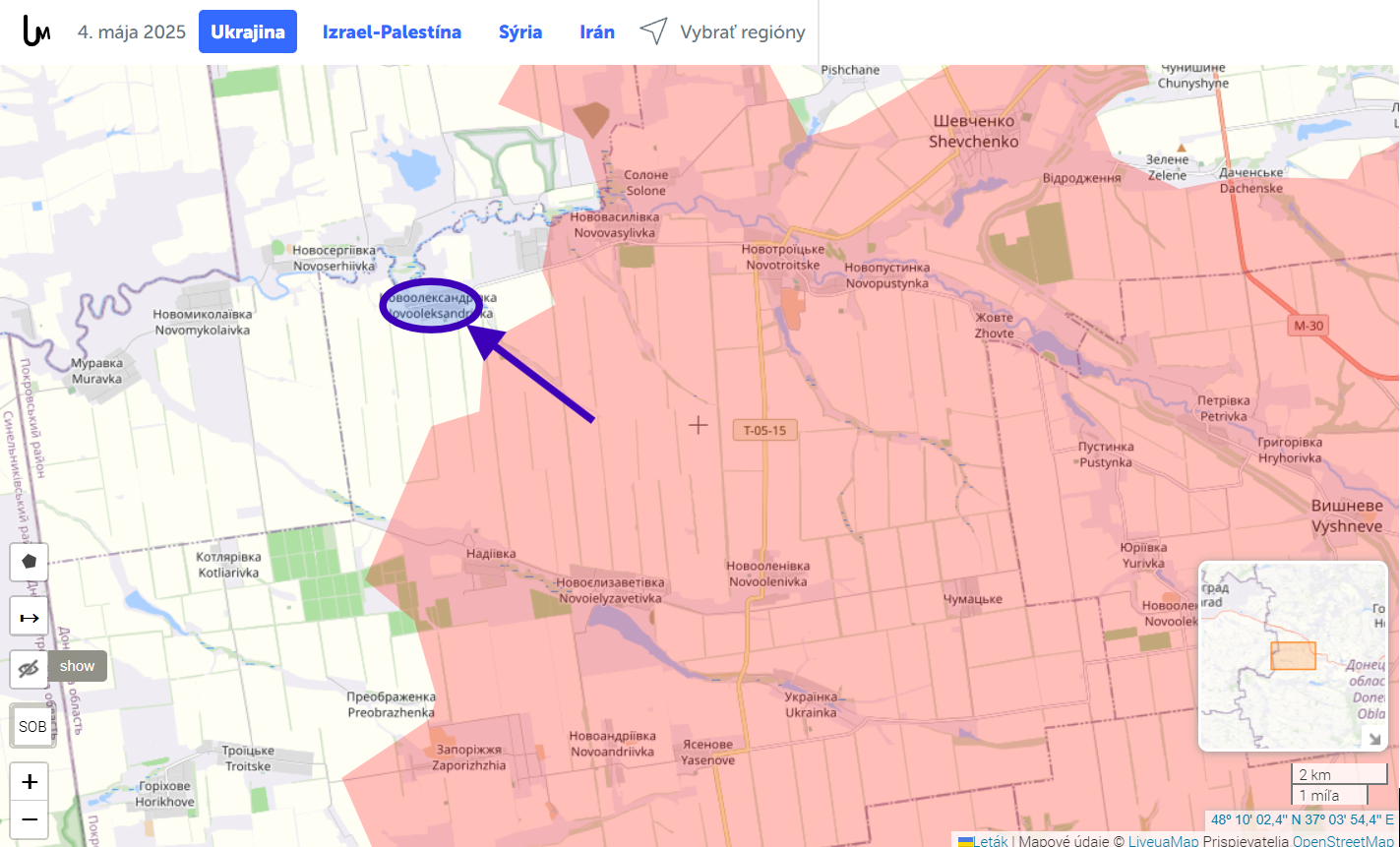Image resolution: width=1400 pixels, height=847 pixels.
Task: Switch to the Izrael-Palestína tab
Action: tap(392, 32)
